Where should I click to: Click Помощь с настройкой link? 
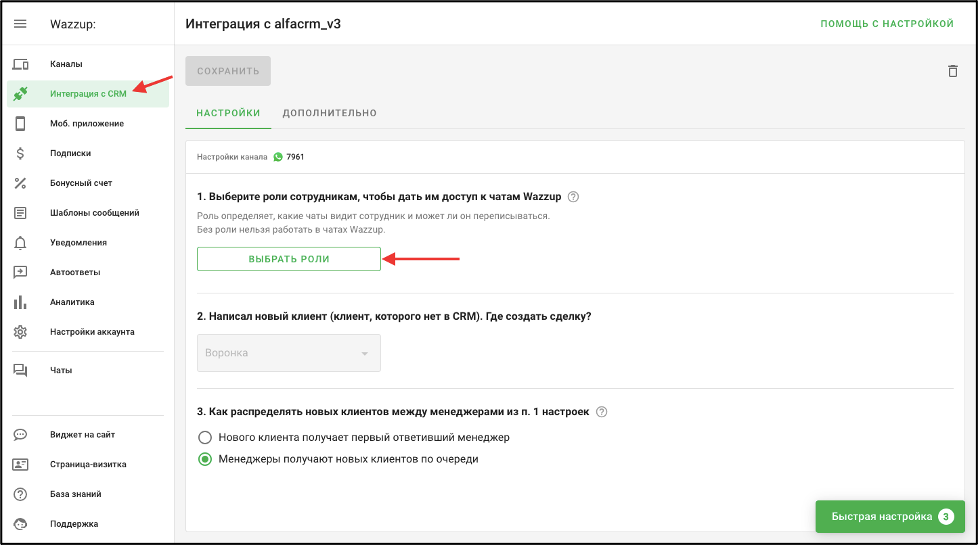click(887, 24)
